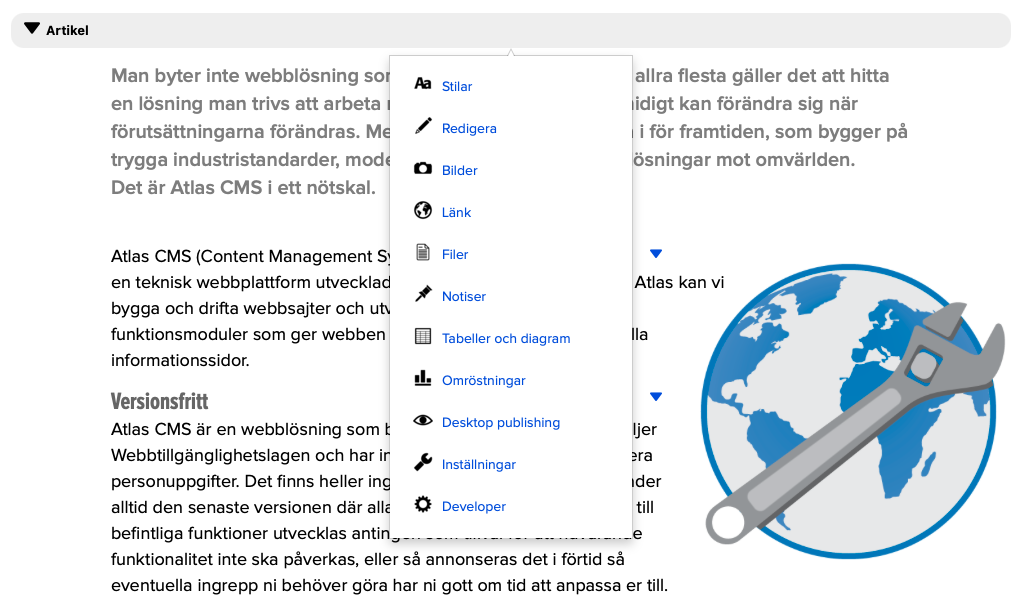
Task: Click the Stilar 'Aa' icon
Action: click(x=422, y=85)
